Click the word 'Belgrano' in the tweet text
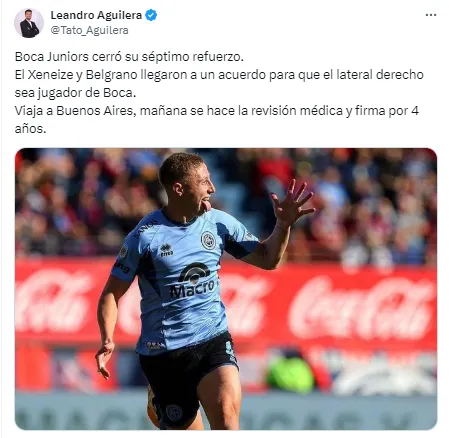Viewport: 449px width, 438px height. coord(111,75)
